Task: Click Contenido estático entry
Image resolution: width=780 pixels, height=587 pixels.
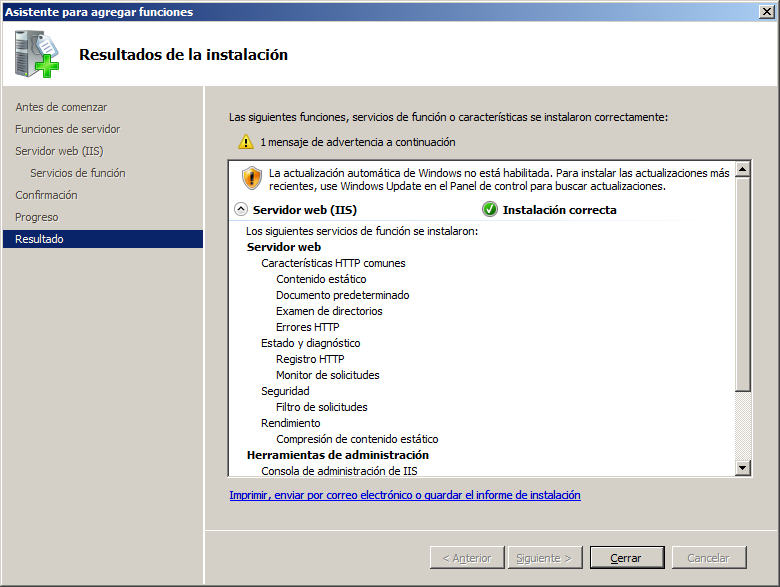Action: pos(321,279)
